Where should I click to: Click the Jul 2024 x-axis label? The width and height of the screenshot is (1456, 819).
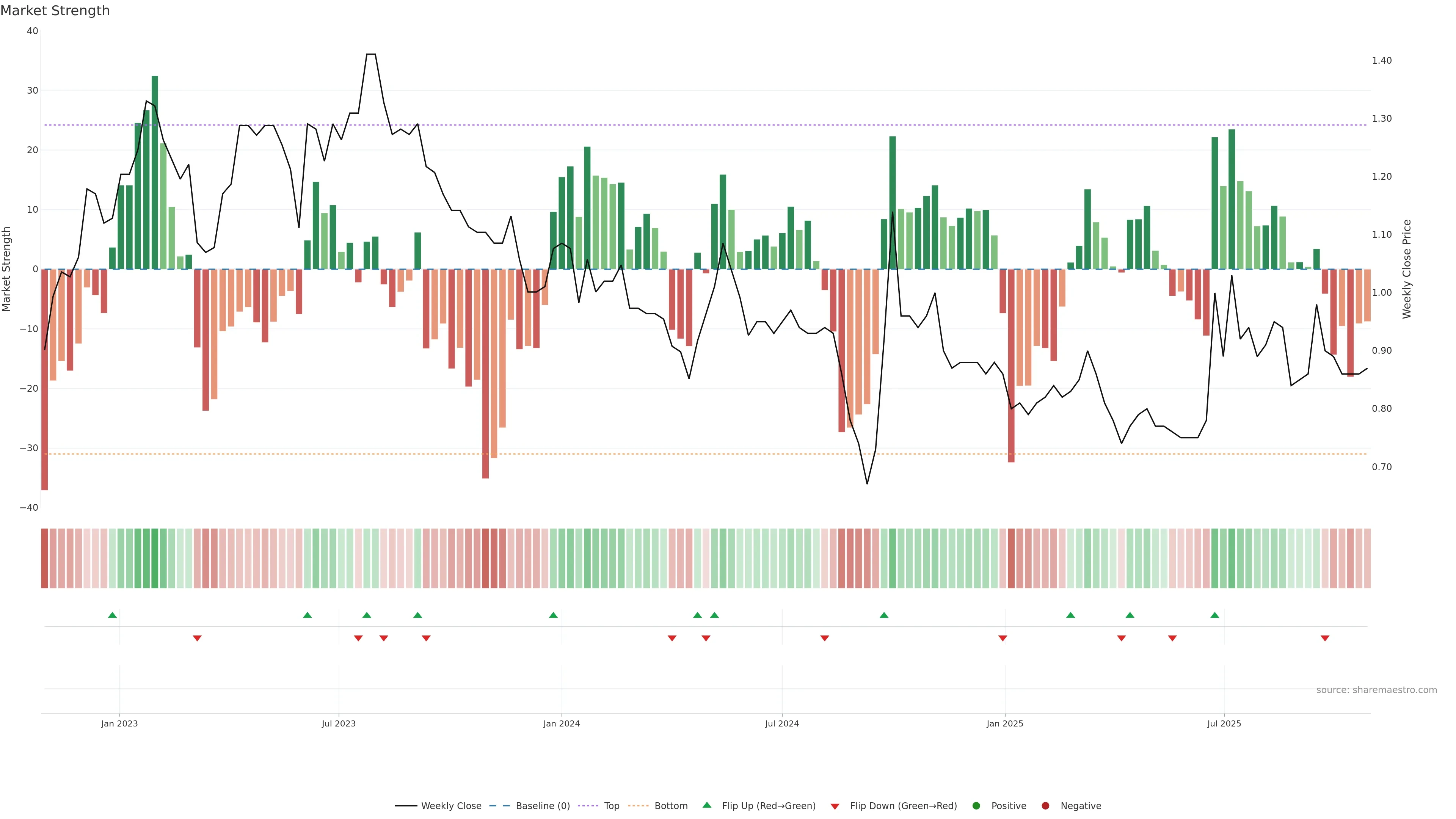click(x=782, y=723)
